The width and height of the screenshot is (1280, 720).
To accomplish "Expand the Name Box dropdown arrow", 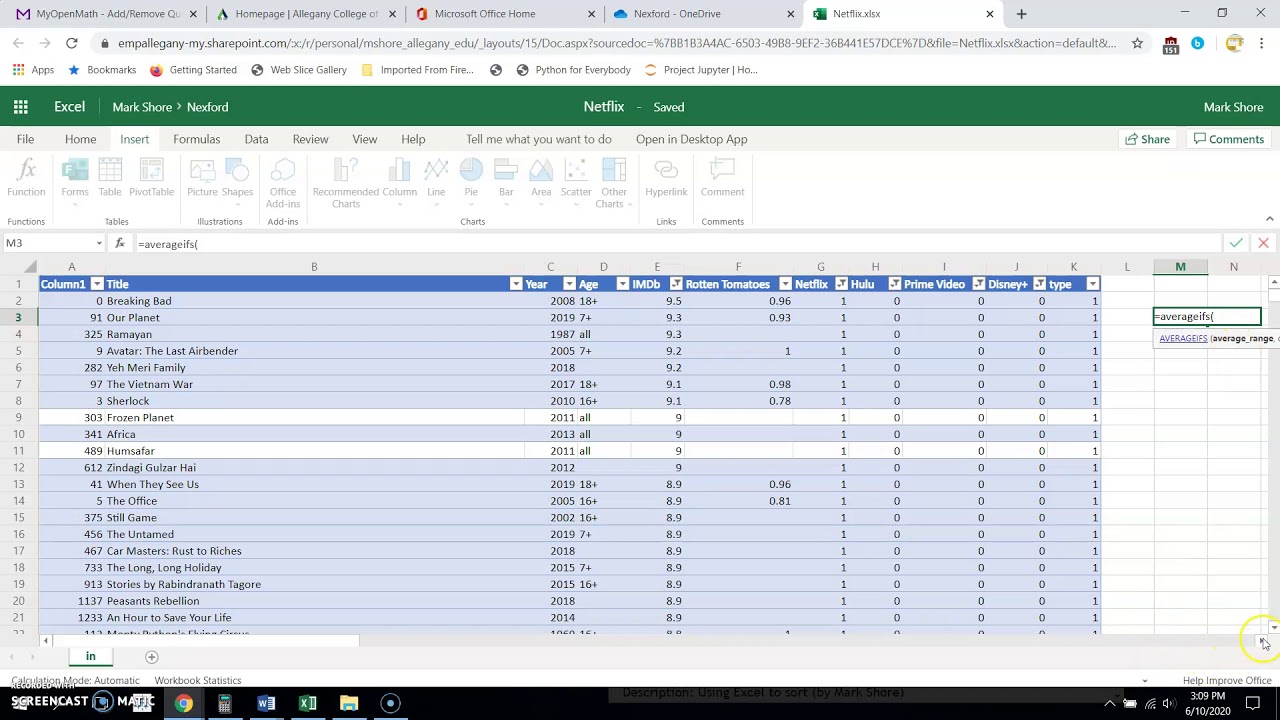I will tap(99, 244).
